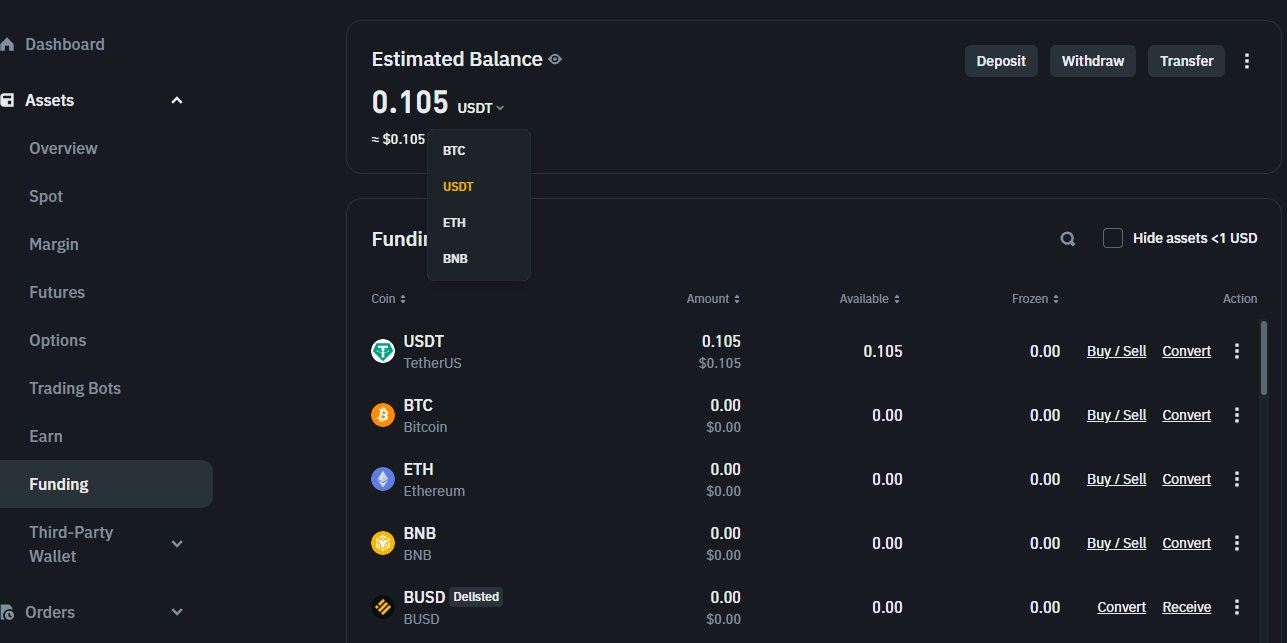
Task: Open Earn in the sidebar
Action: pyautogui.click(x=46, y=437)
